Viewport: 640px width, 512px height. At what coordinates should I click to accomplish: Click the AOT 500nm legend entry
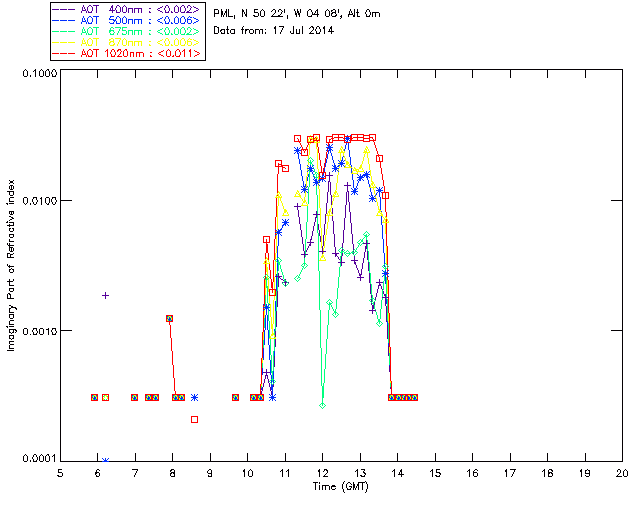coord(127,20)
